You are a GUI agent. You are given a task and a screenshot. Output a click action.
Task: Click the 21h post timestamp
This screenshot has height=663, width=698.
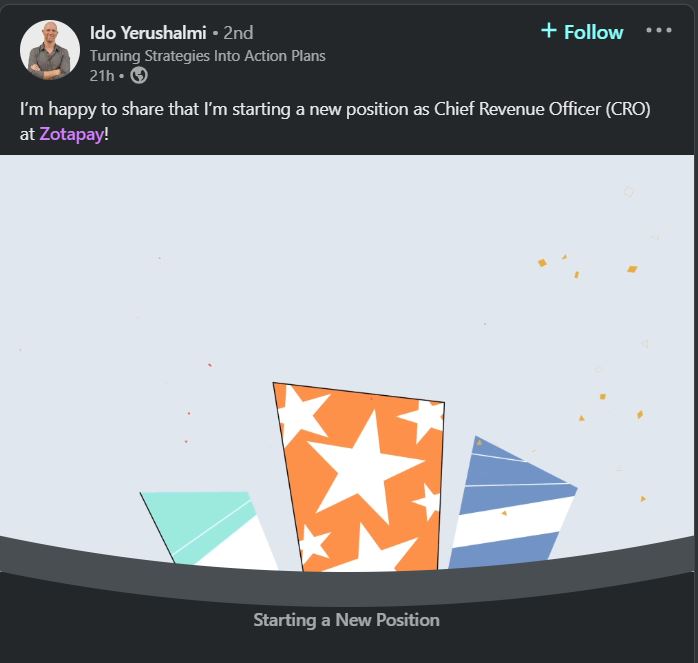[x=102, y=76]
